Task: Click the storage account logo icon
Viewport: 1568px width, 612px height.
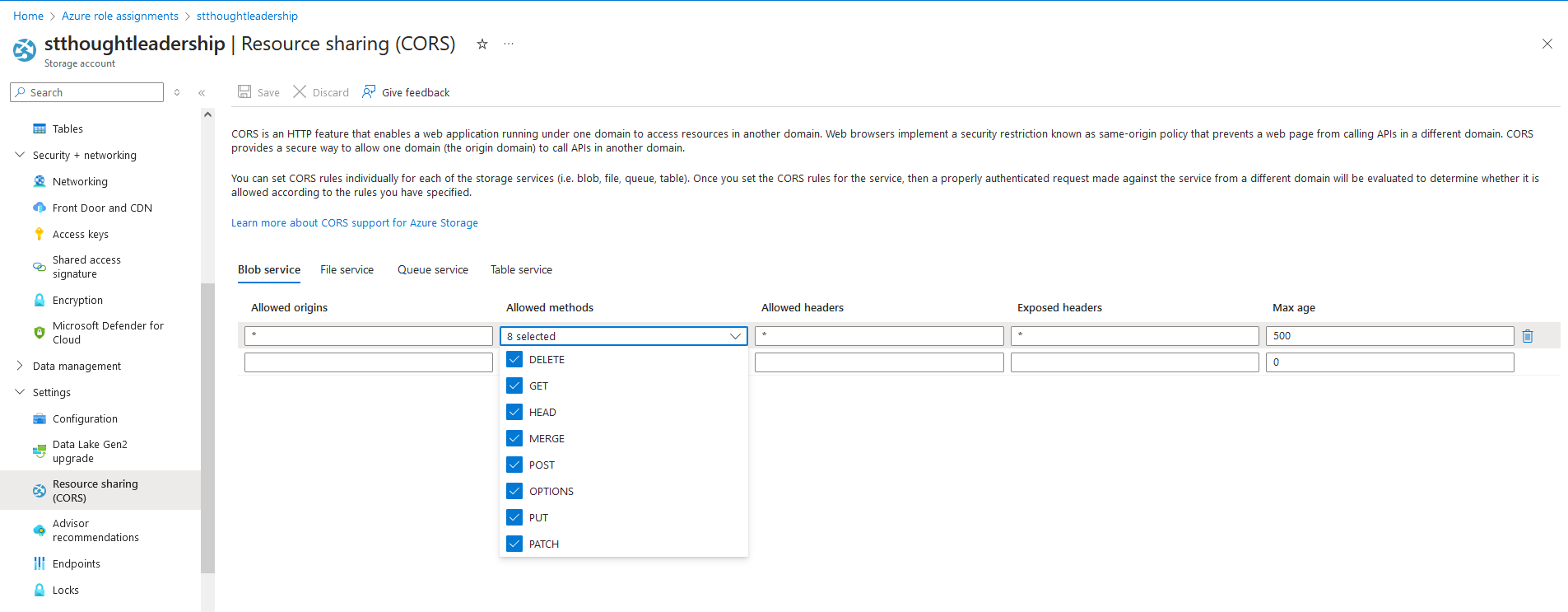Action: click(x=25, y=50)
